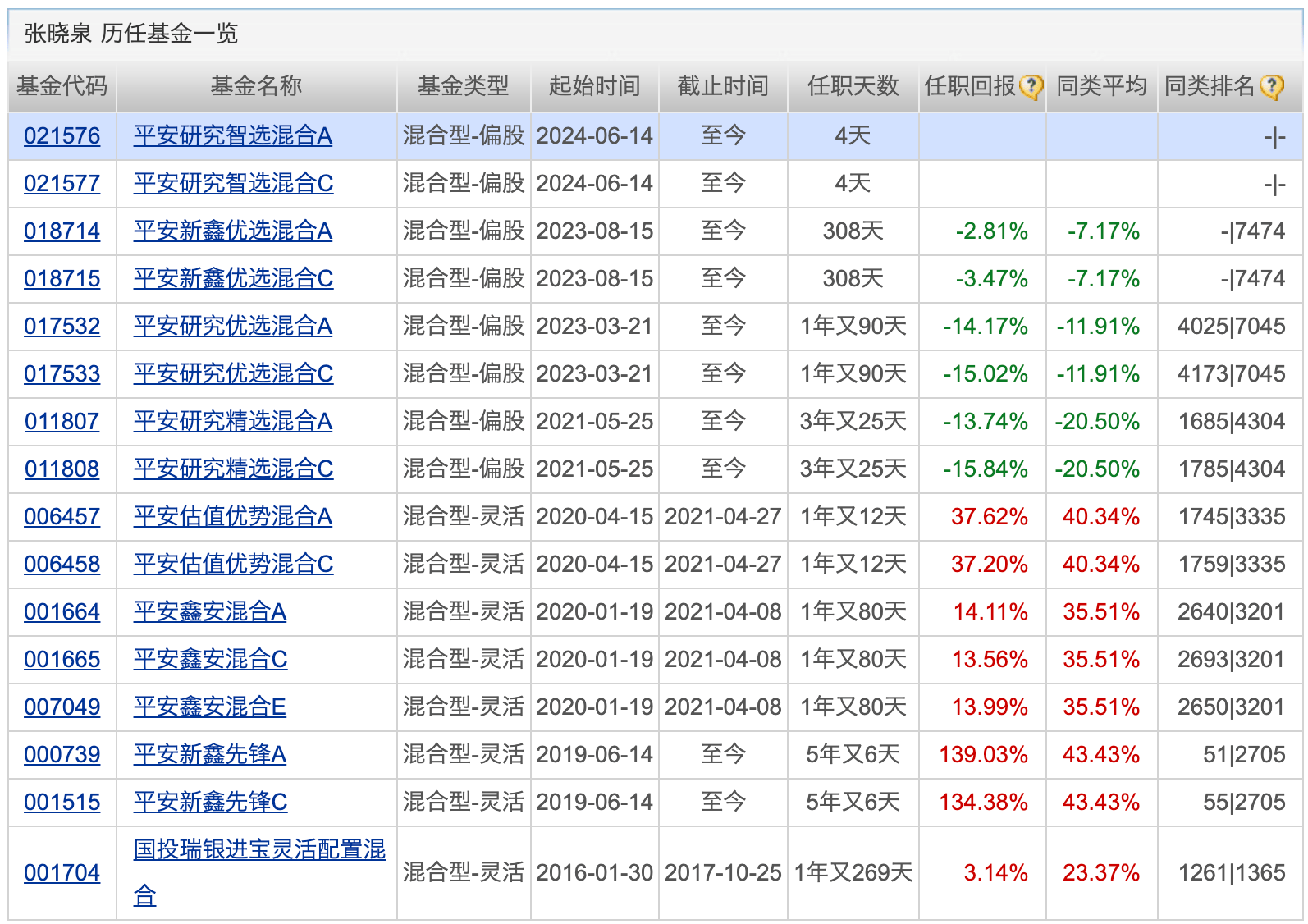Screen dimensions: 1308x924
Task: Open 平安研究精选混合C fund page
Action: [234, 469]
